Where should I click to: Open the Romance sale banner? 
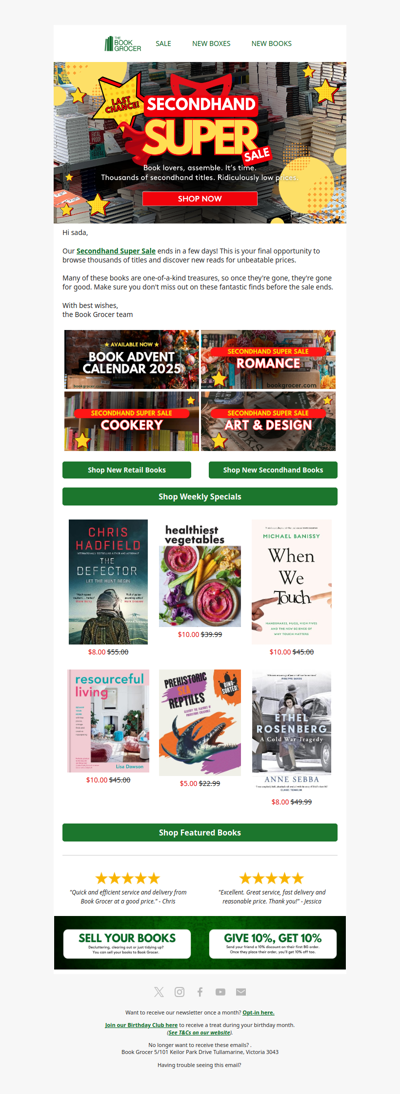click(x=268, y=359)
